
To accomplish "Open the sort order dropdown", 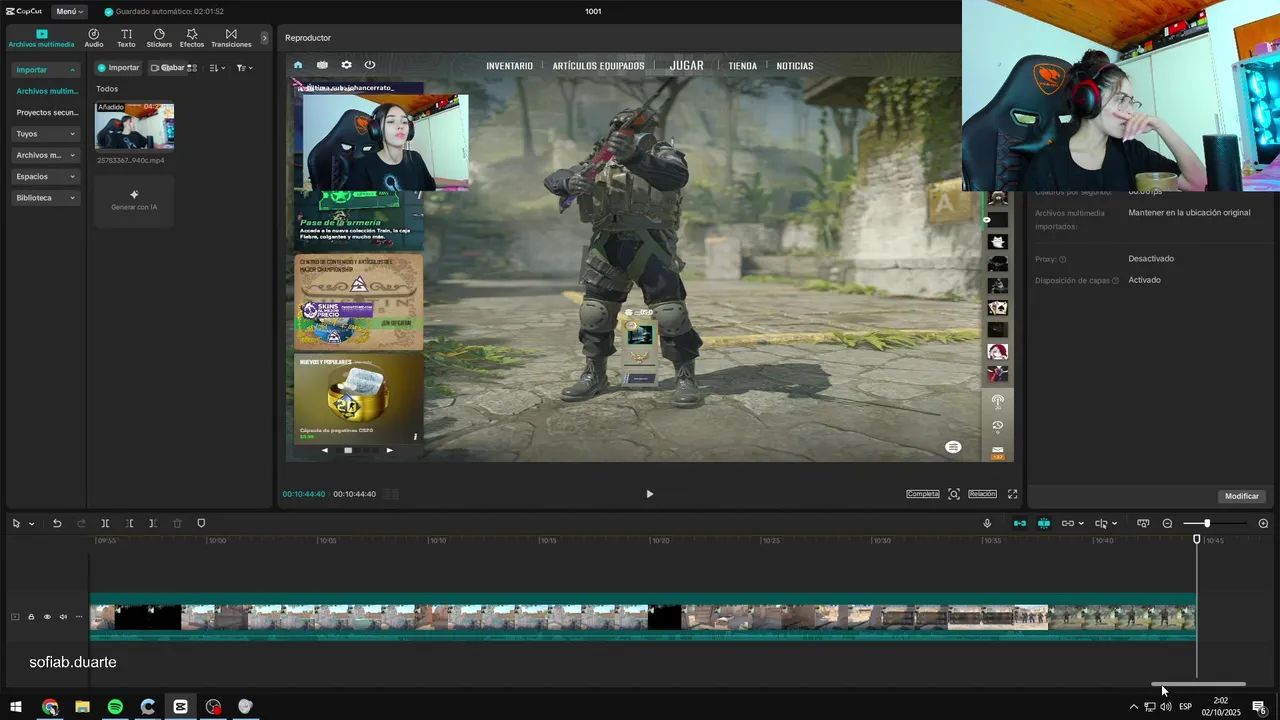I will [217, 68].
